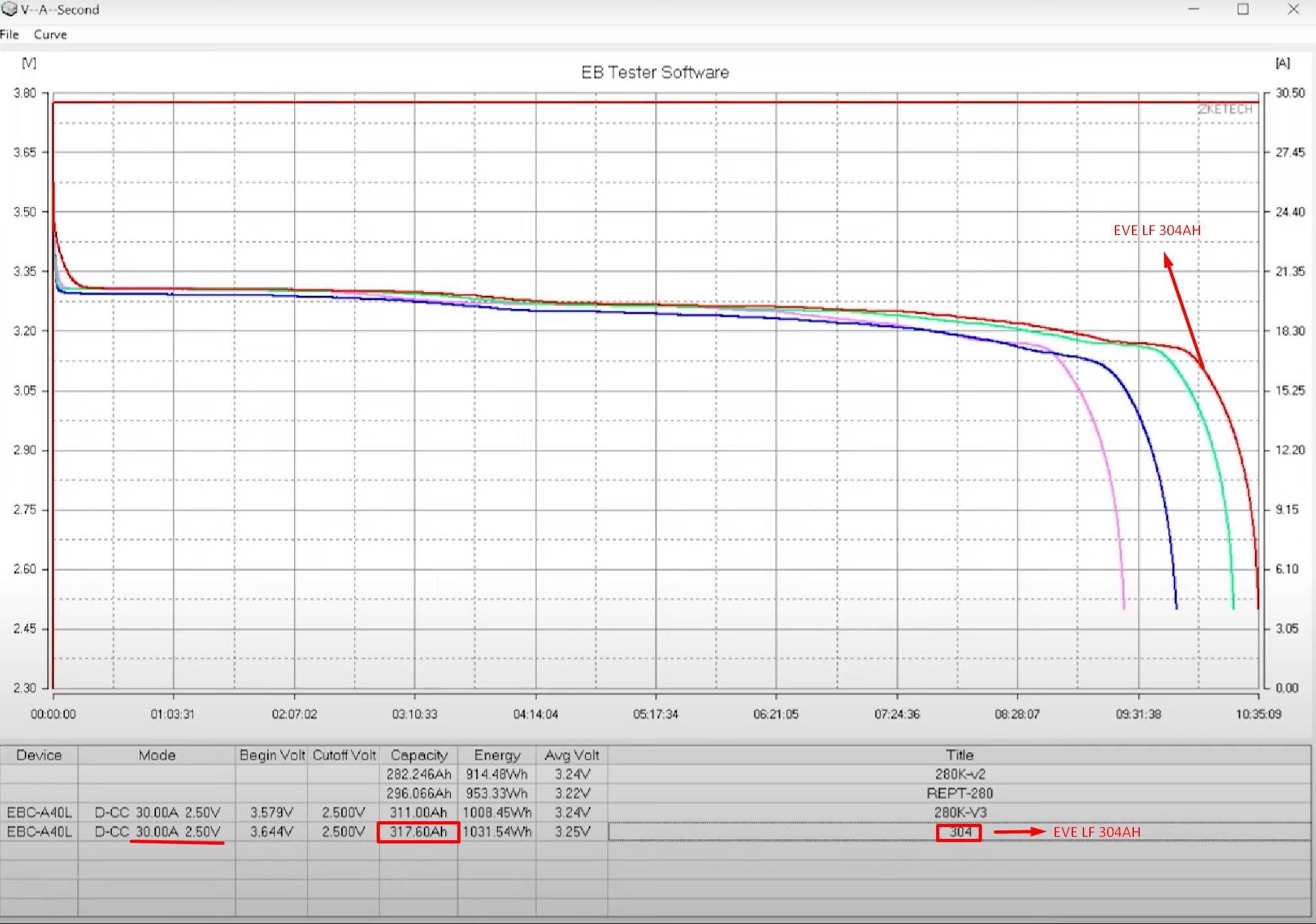Minimize the V-A-Second window
This screenshot has width=1316, height=924.
[1194, 9]
